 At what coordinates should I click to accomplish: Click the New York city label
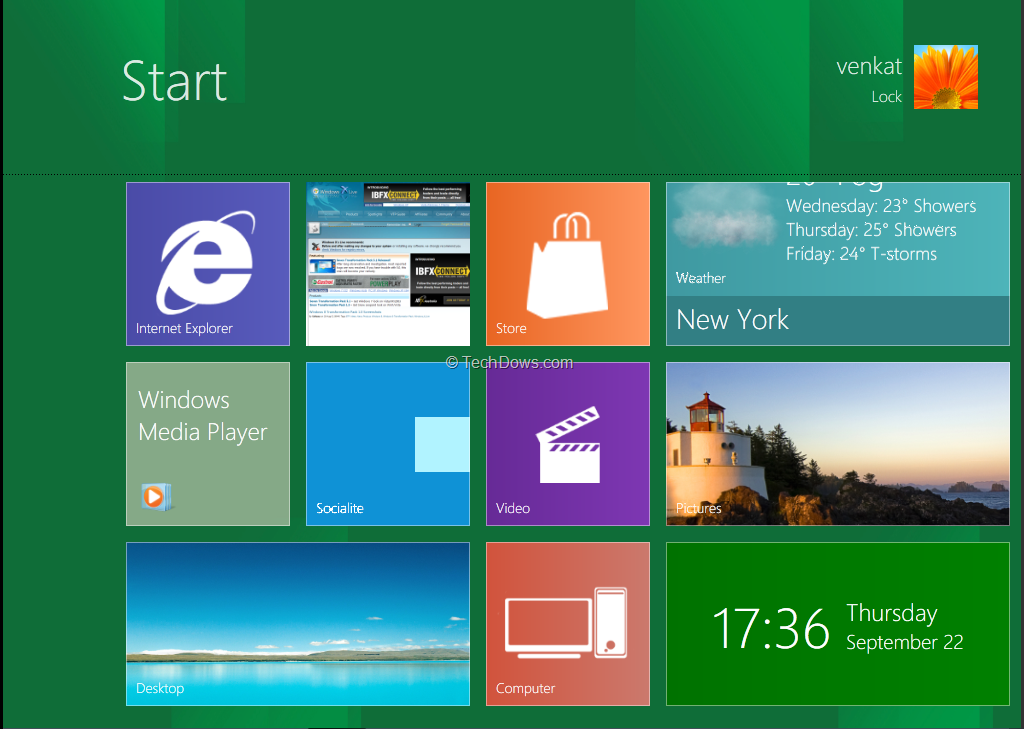(732, 320)
